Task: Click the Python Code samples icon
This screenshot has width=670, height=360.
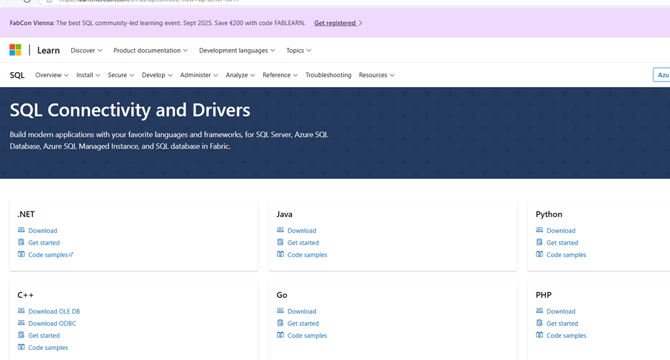Action: 539,254
